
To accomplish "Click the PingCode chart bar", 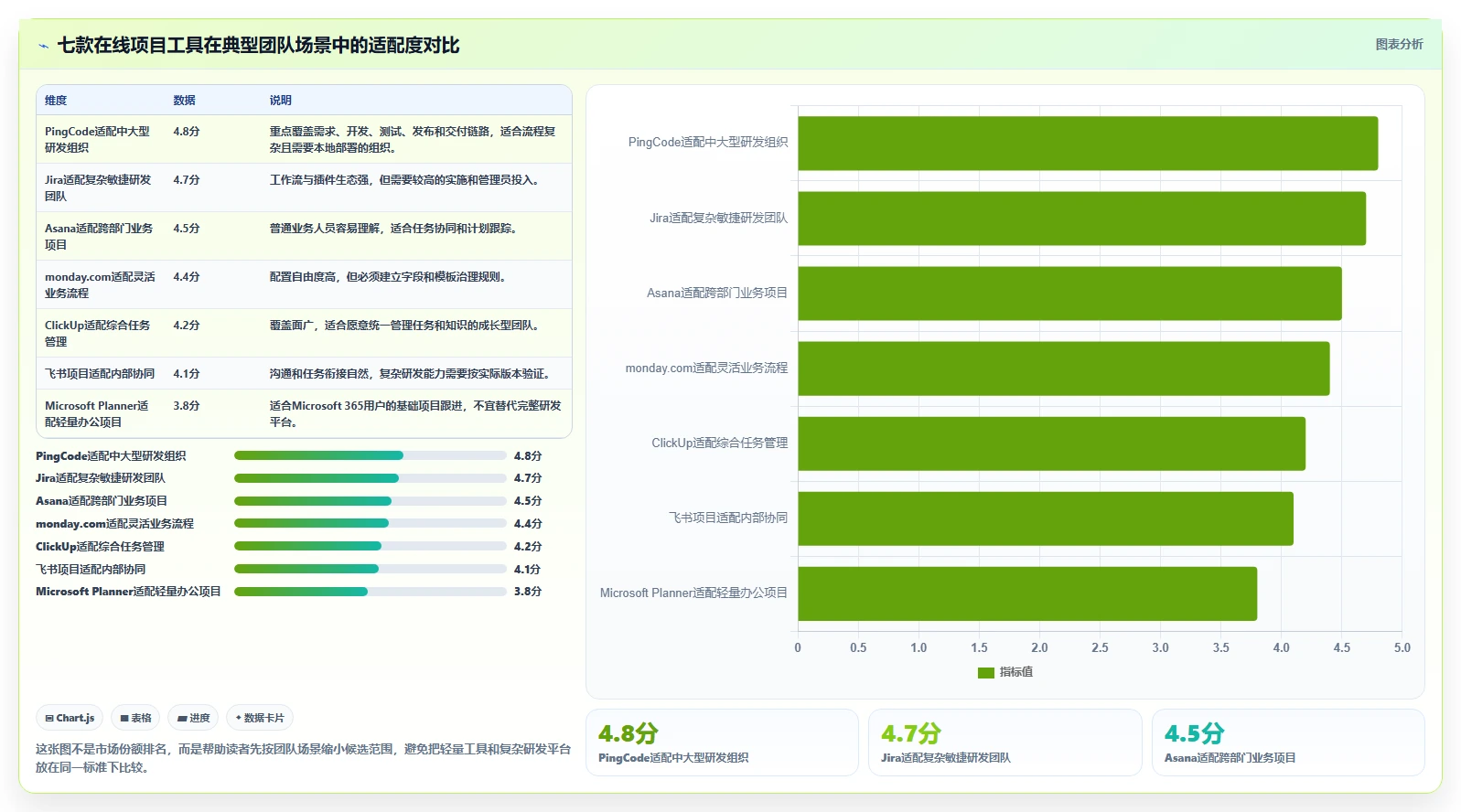I will tap(1088, 143).
